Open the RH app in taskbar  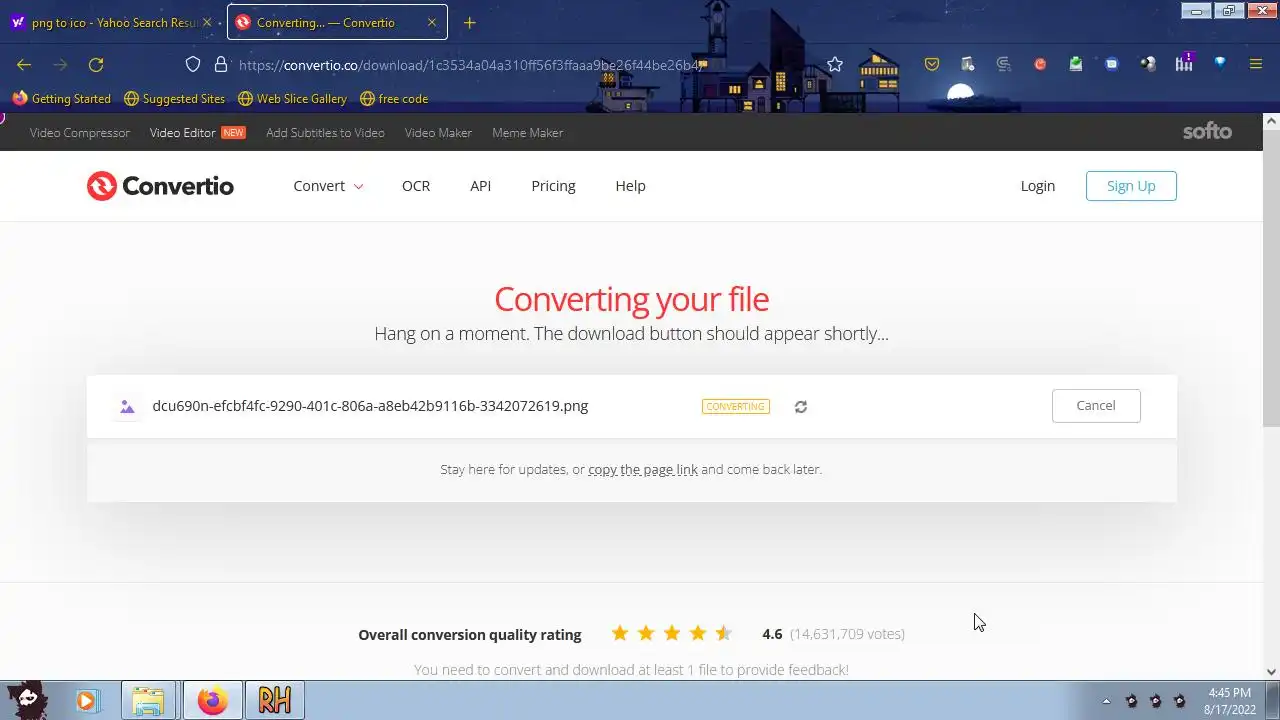click(x=275, y=700)
